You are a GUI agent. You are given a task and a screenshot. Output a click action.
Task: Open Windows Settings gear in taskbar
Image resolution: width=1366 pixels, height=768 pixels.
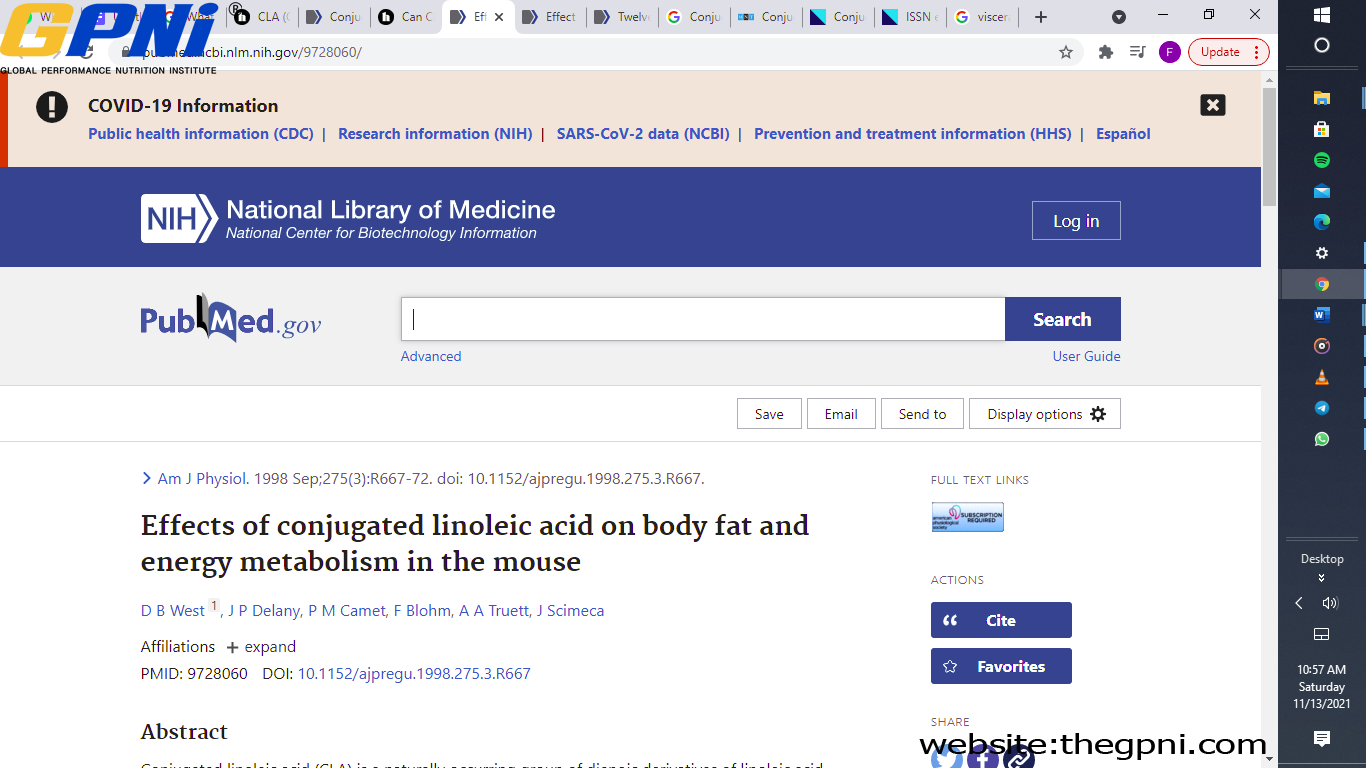point(1322,253)
